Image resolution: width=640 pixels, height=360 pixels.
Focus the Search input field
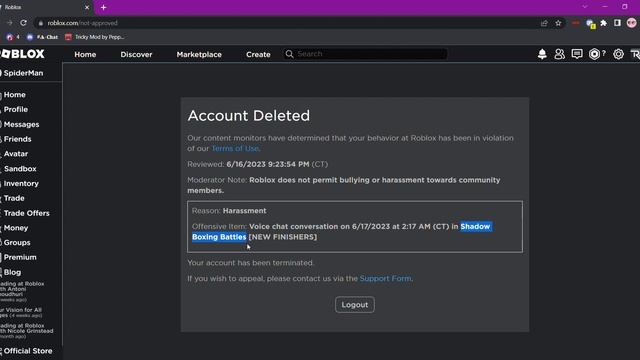(365, 54)
